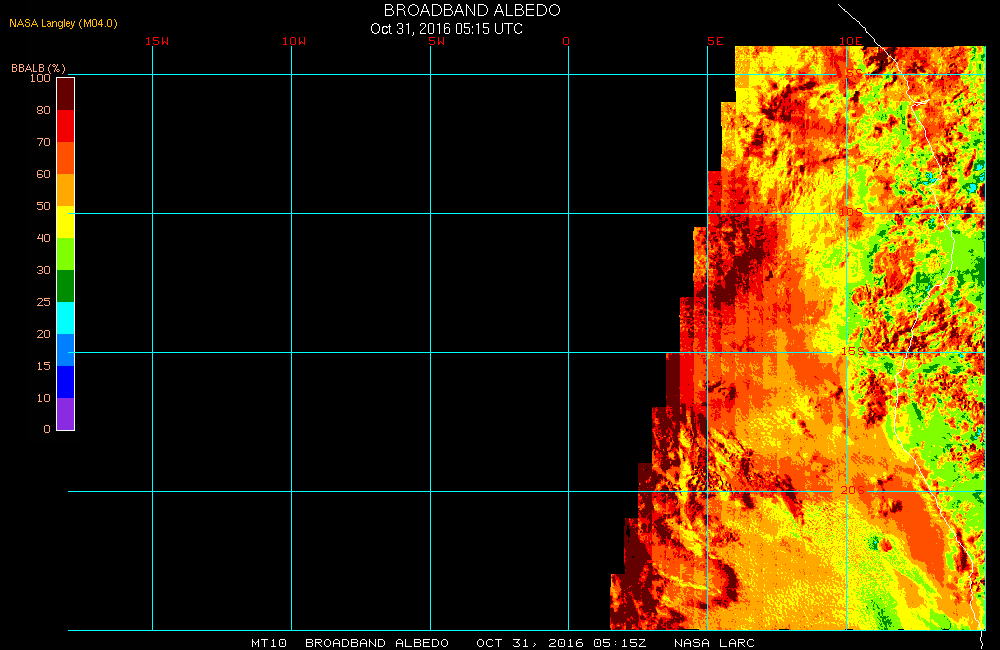Select the Oct 31, 2016 05:15 UTC timestamp
This screenshot has width=1000, height=650.
(x=446, y=29)
